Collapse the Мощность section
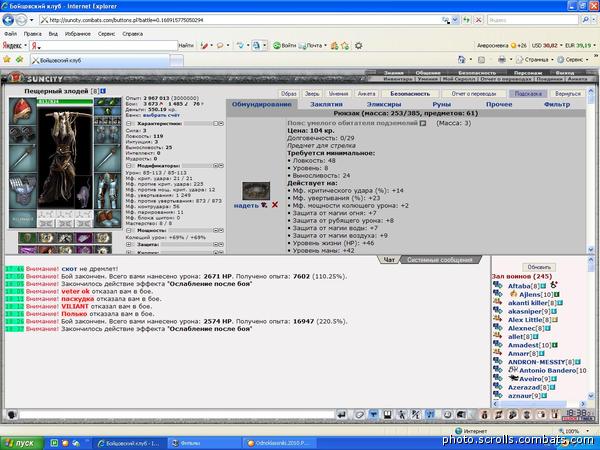 click(129, 230)
